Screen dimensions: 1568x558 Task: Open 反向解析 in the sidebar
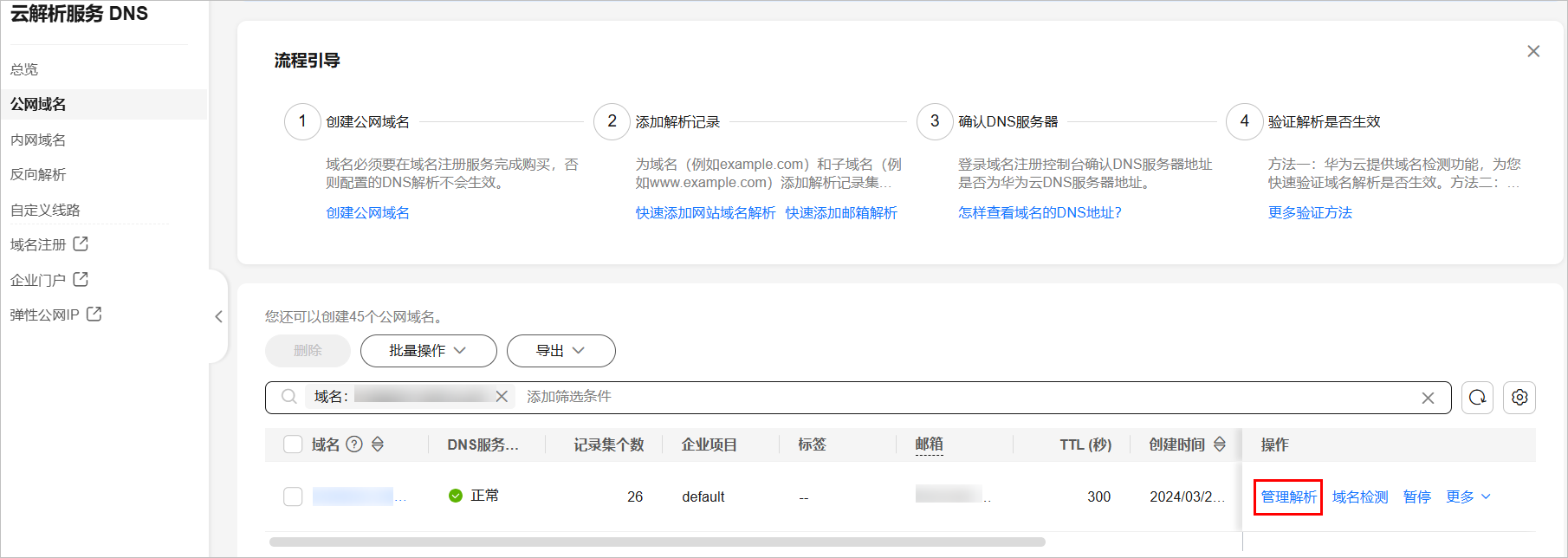pyautogui.click(x=38, y=174)
